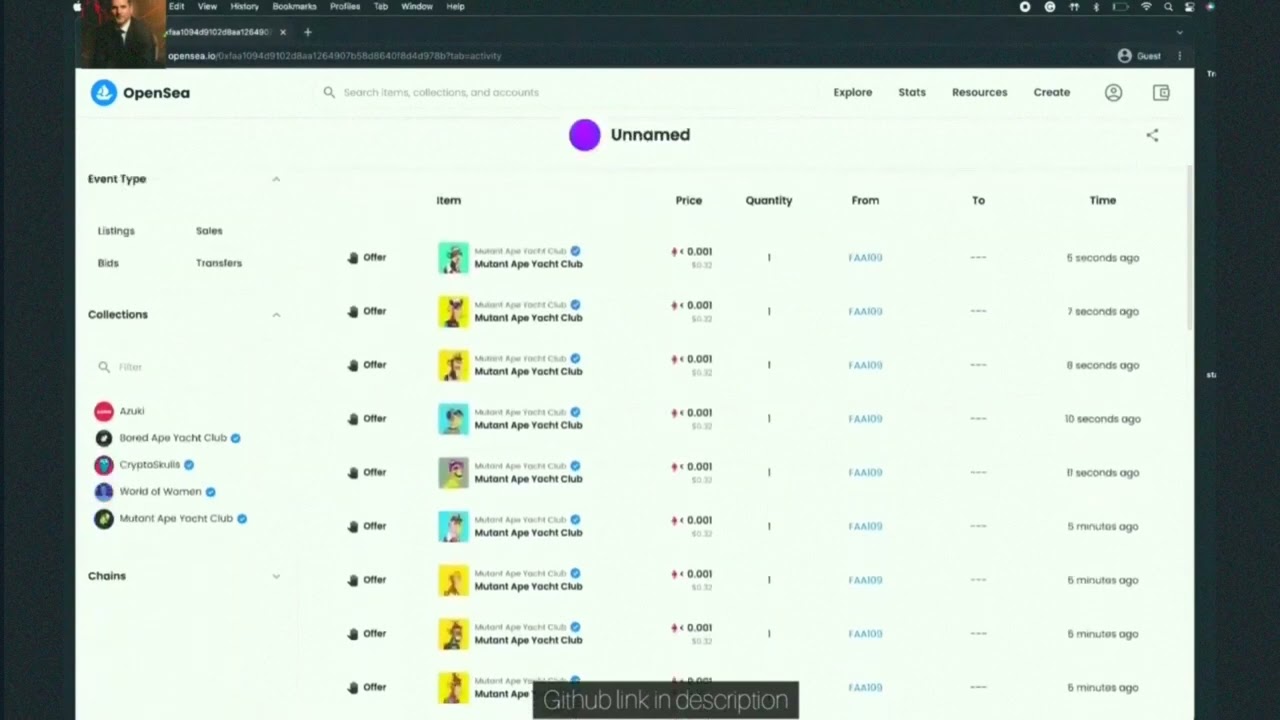
Task: Toggle the Sales event filter
Action: click(x=209, y=231)
